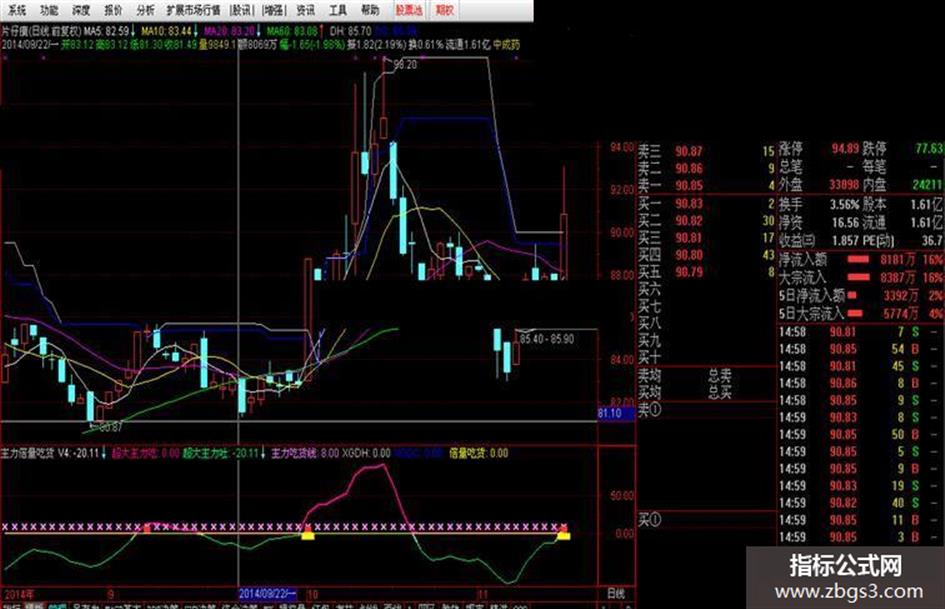
Task: Select the 主力吃货线: 8.00 label
Action: click(305, 453)
